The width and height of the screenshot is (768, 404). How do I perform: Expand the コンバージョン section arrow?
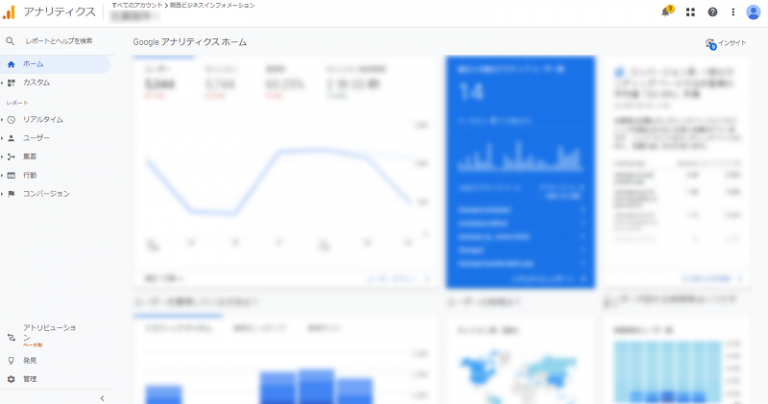(2, 194)
